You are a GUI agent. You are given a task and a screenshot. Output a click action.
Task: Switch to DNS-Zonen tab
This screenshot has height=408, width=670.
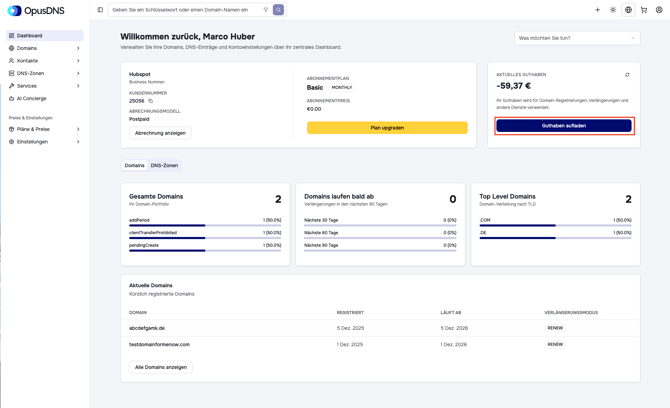pos(164,165)
